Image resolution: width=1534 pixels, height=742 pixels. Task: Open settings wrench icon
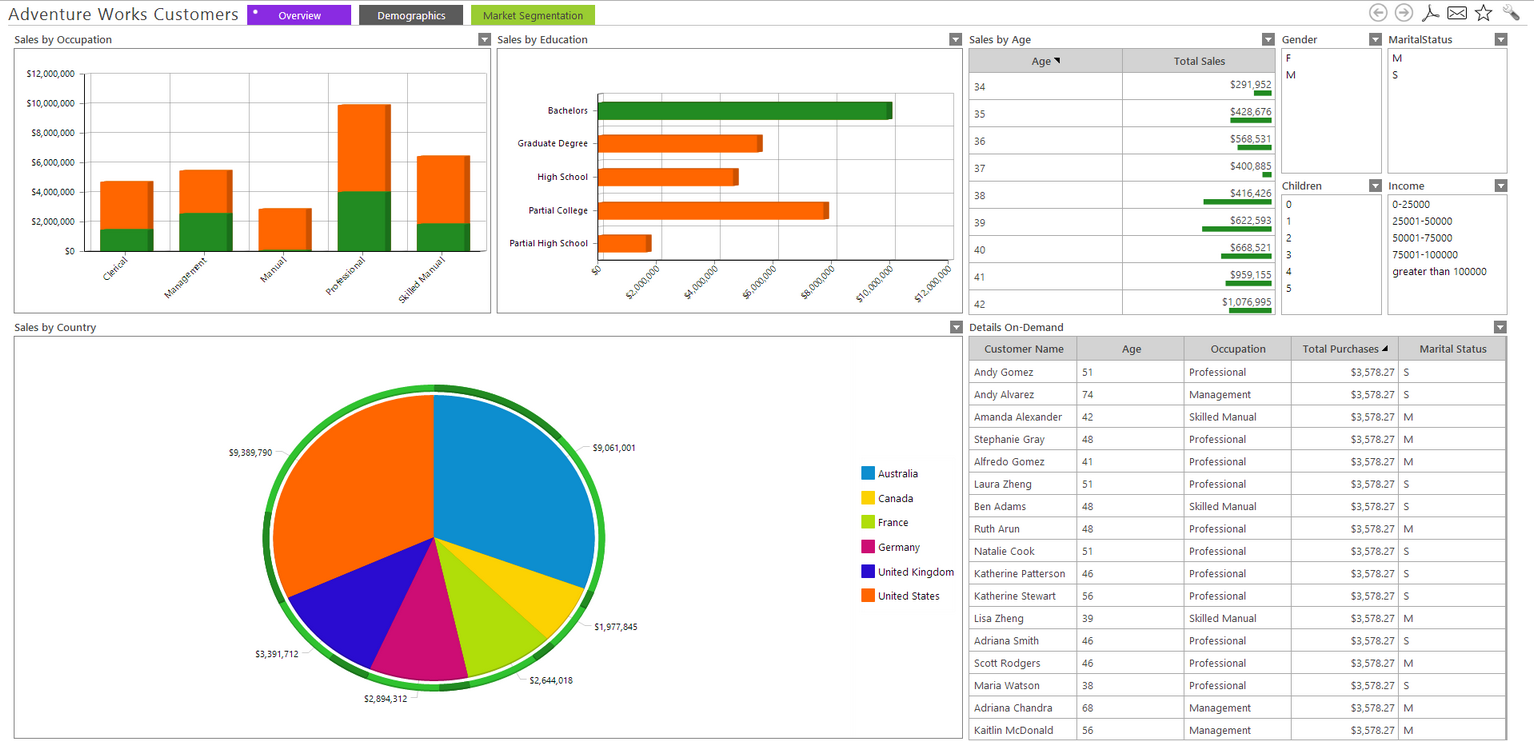pos(1510,13)
